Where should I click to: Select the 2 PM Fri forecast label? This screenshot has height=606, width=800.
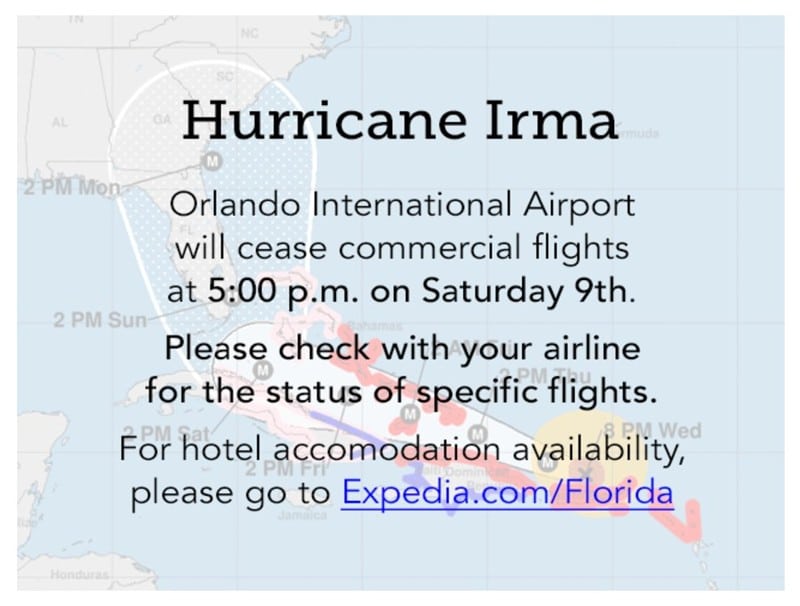click(285, 467)
